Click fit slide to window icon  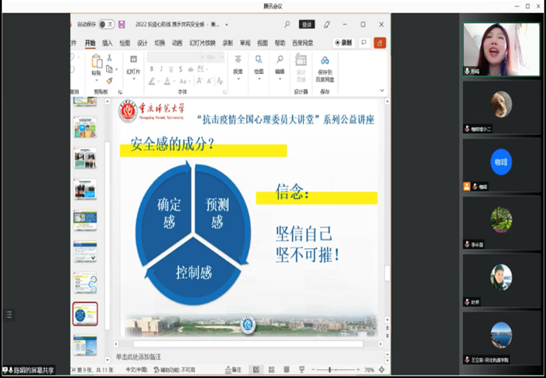point(382,370)
